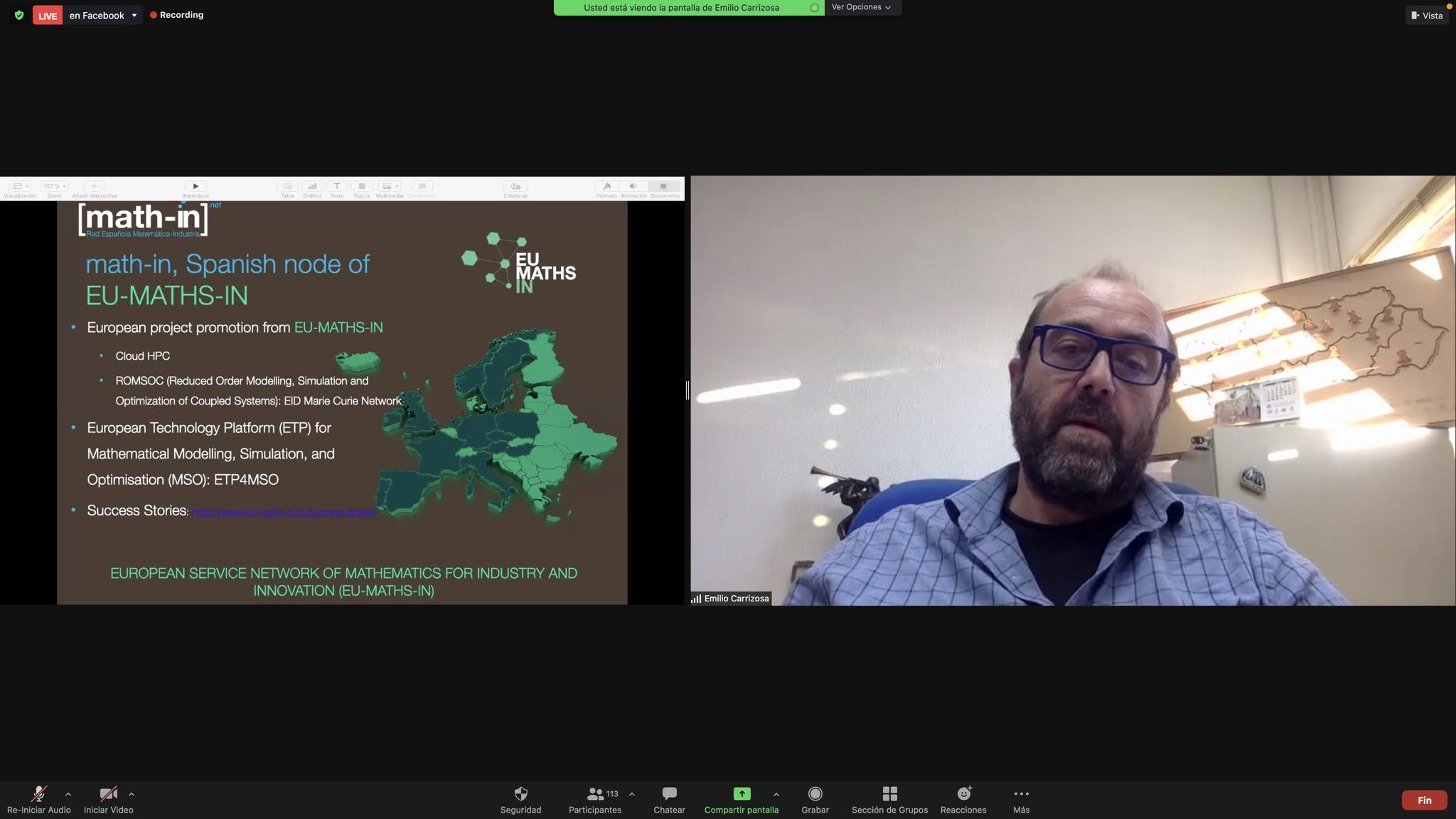Click the Grabar record button
1456x819 pixels.
click(815, 800)
